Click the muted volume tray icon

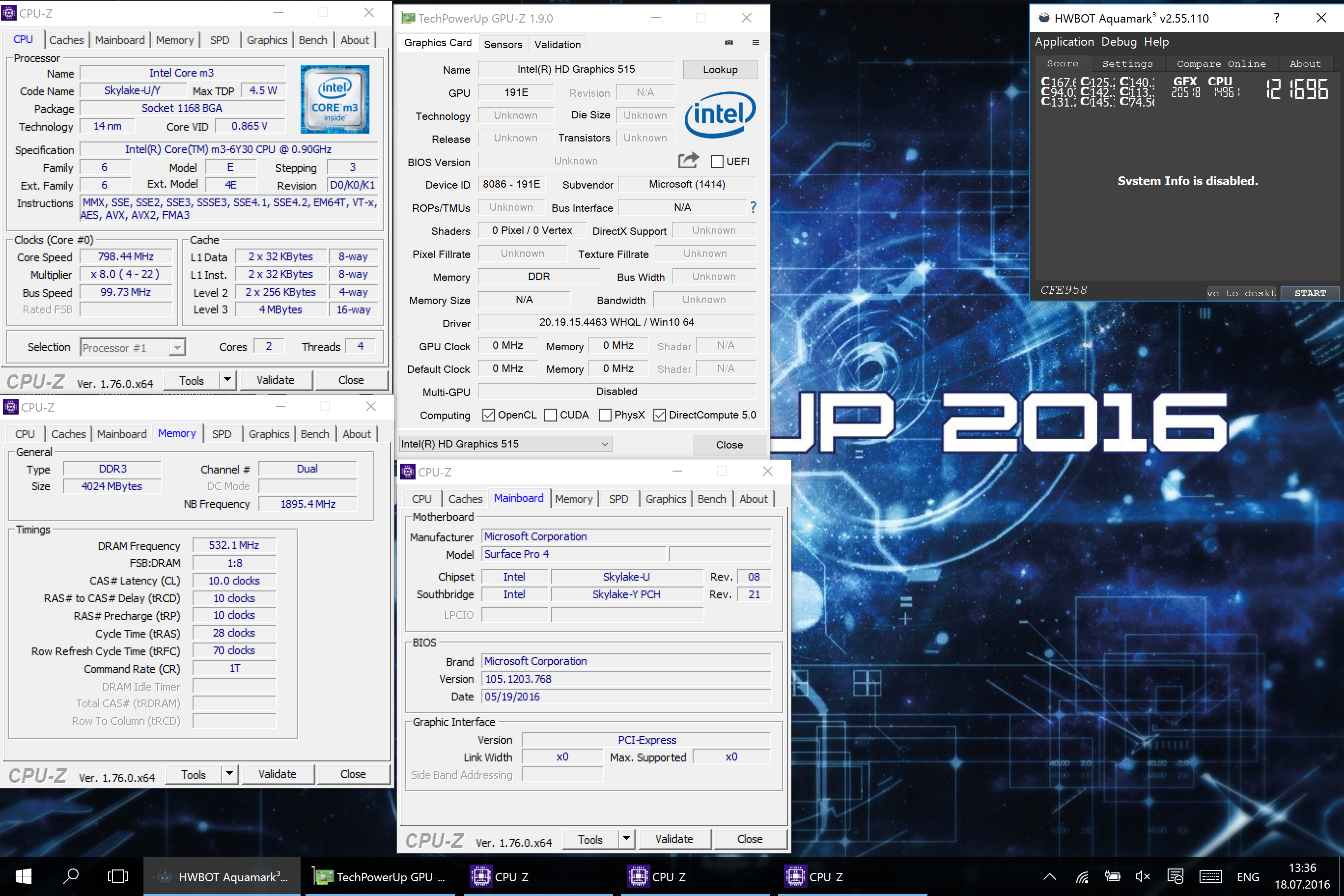[1142, 876]
